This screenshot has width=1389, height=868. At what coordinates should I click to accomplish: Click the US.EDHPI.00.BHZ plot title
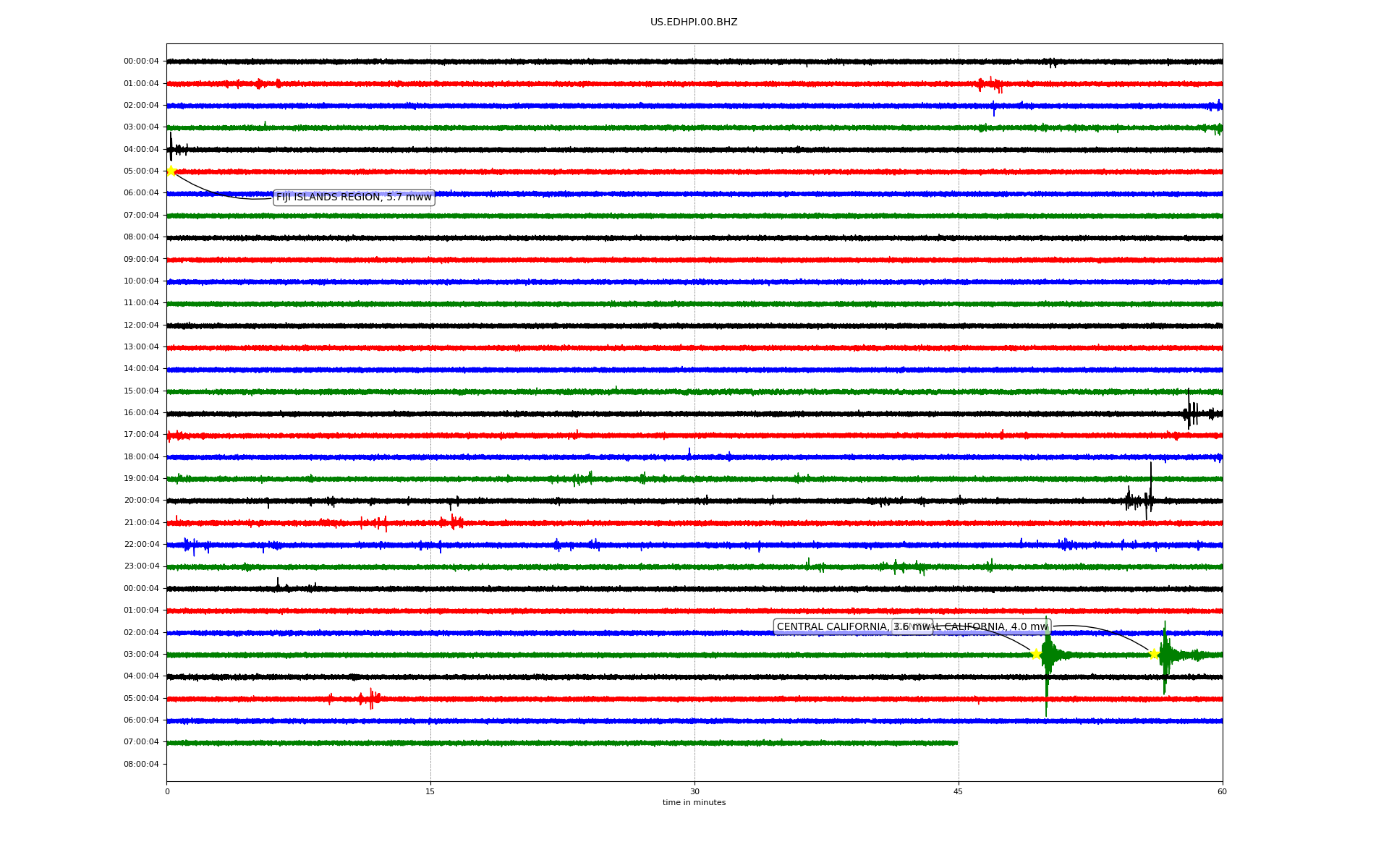(x=694, y=22)
